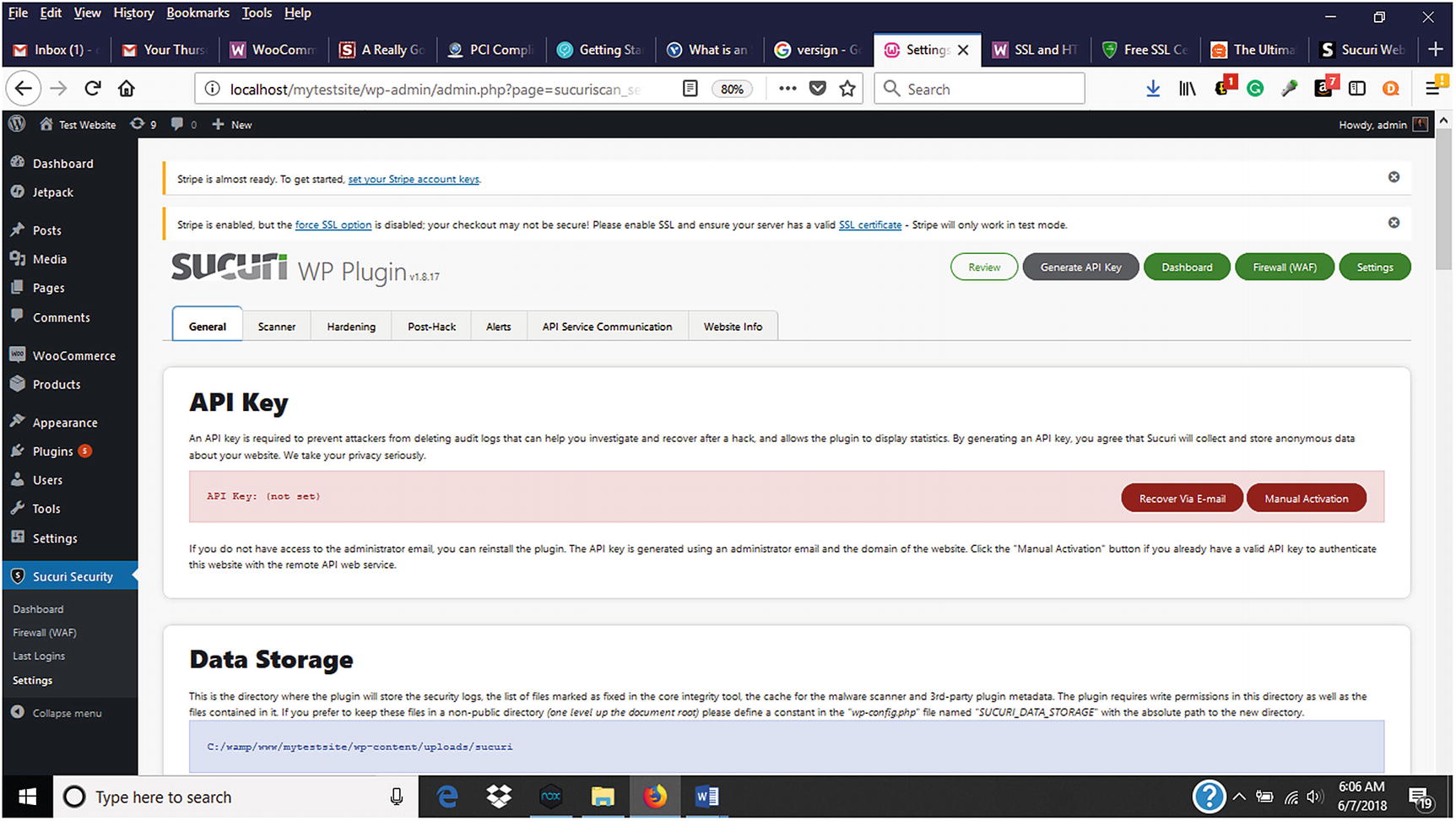Click the taskbar microphone icon
This screenshot has width=1456, height=821.
[396, 797]
